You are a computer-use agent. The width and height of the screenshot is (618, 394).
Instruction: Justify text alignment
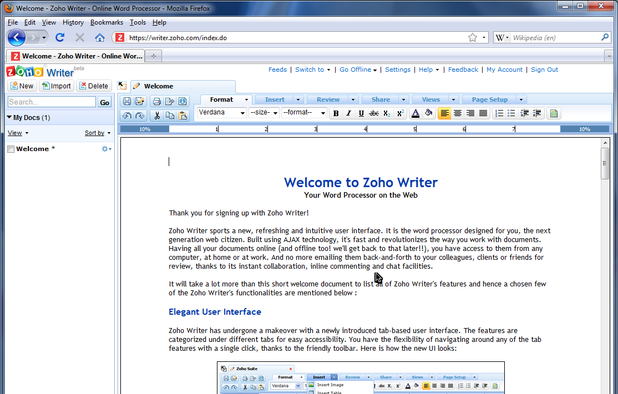coord(483,113)
